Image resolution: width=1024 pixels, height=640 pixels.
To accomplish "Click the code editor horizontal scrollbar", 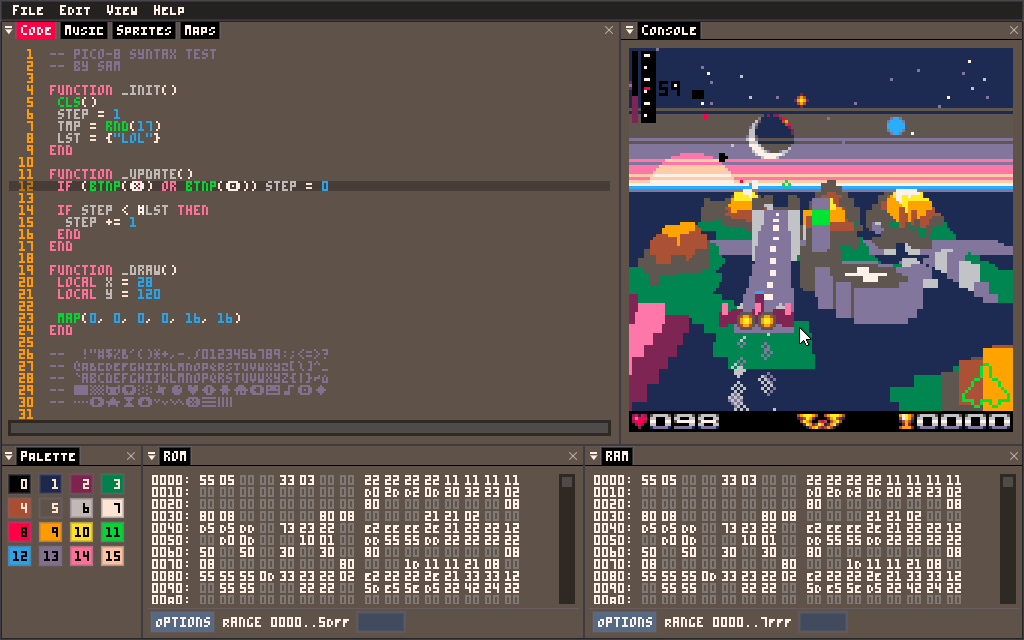I will click(x=310, y=428).
